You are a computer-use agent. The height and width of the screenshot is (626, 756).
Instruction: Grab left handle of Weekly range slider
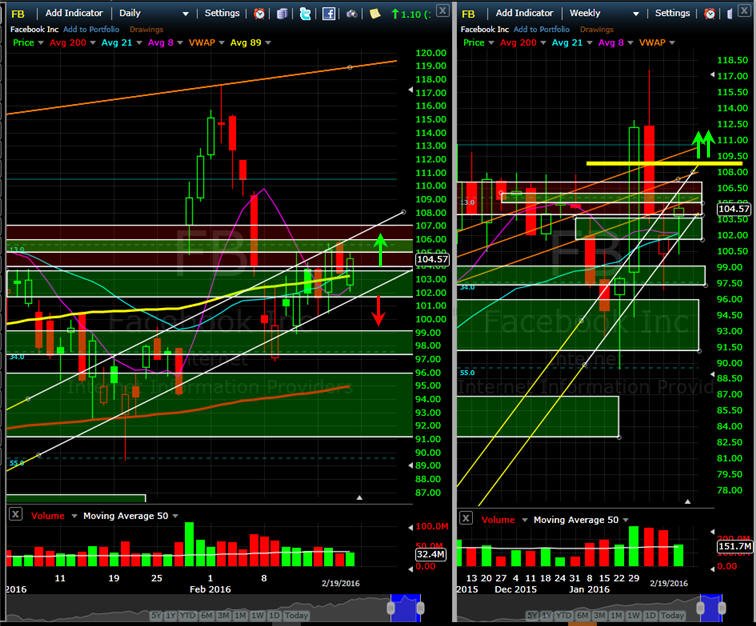pyautogui.click(x=701, y=608)
